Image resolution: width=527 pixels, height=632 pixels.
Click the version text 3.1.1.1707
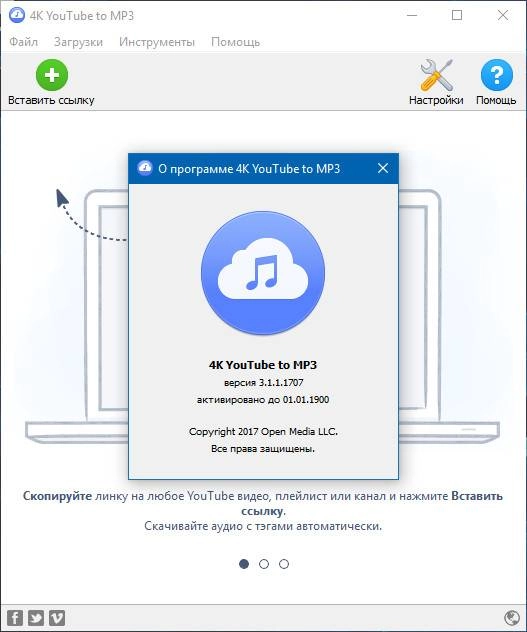[263, 383]
